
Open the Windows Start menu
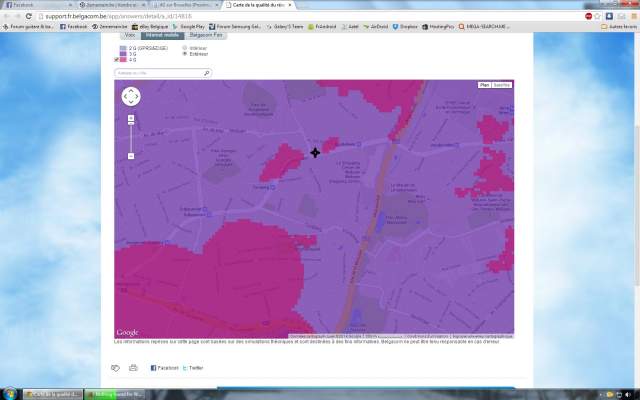coord(10,392)
